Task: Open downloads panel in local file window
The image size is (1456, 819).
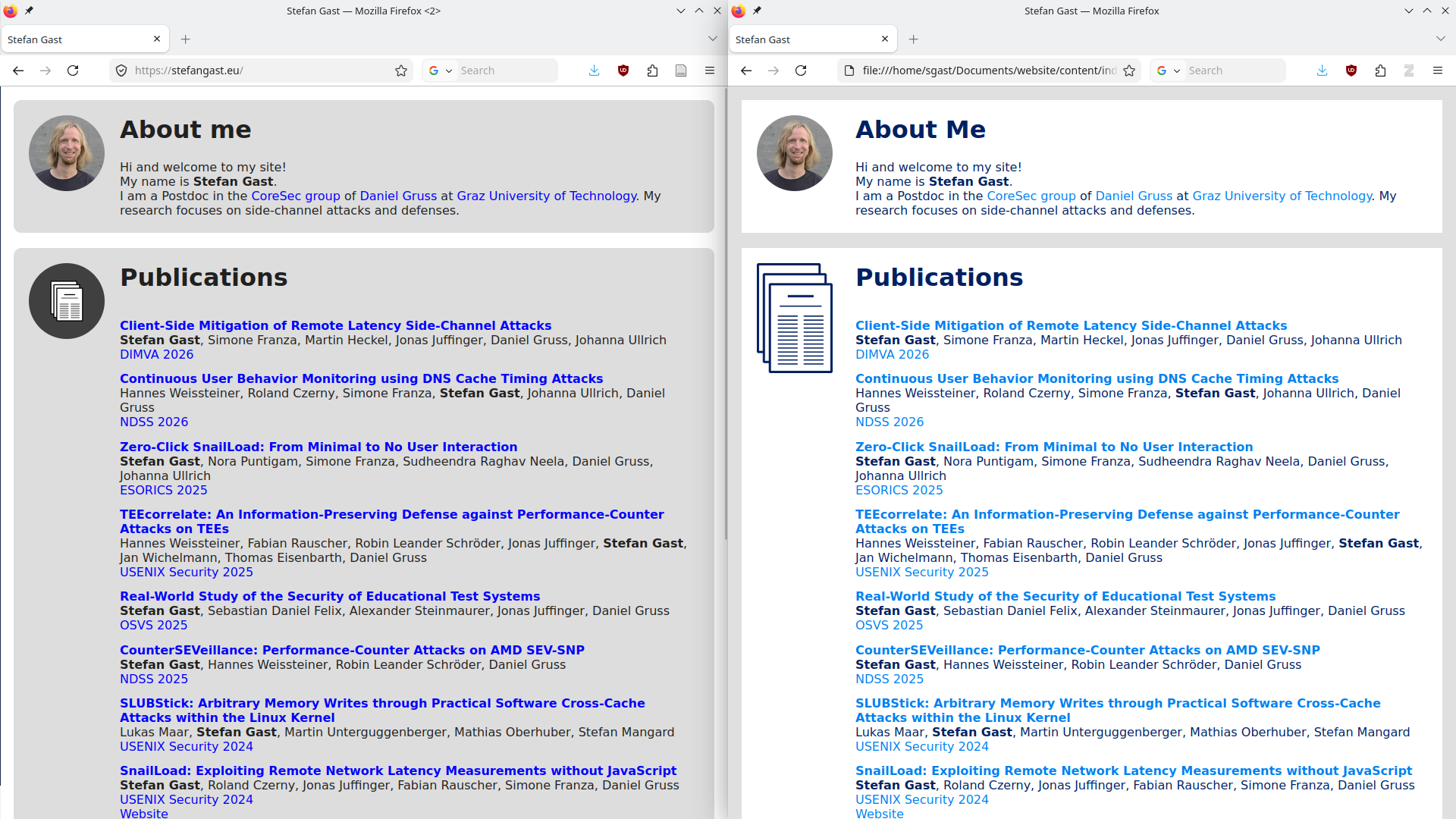Action: 1323,71
